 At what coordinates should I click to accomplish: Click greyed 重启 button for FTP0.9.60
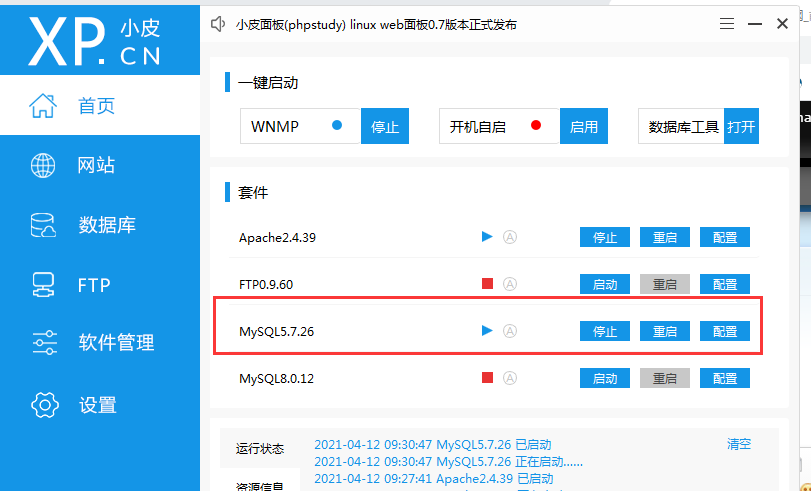pyautogui.click(x=665, y=284)
